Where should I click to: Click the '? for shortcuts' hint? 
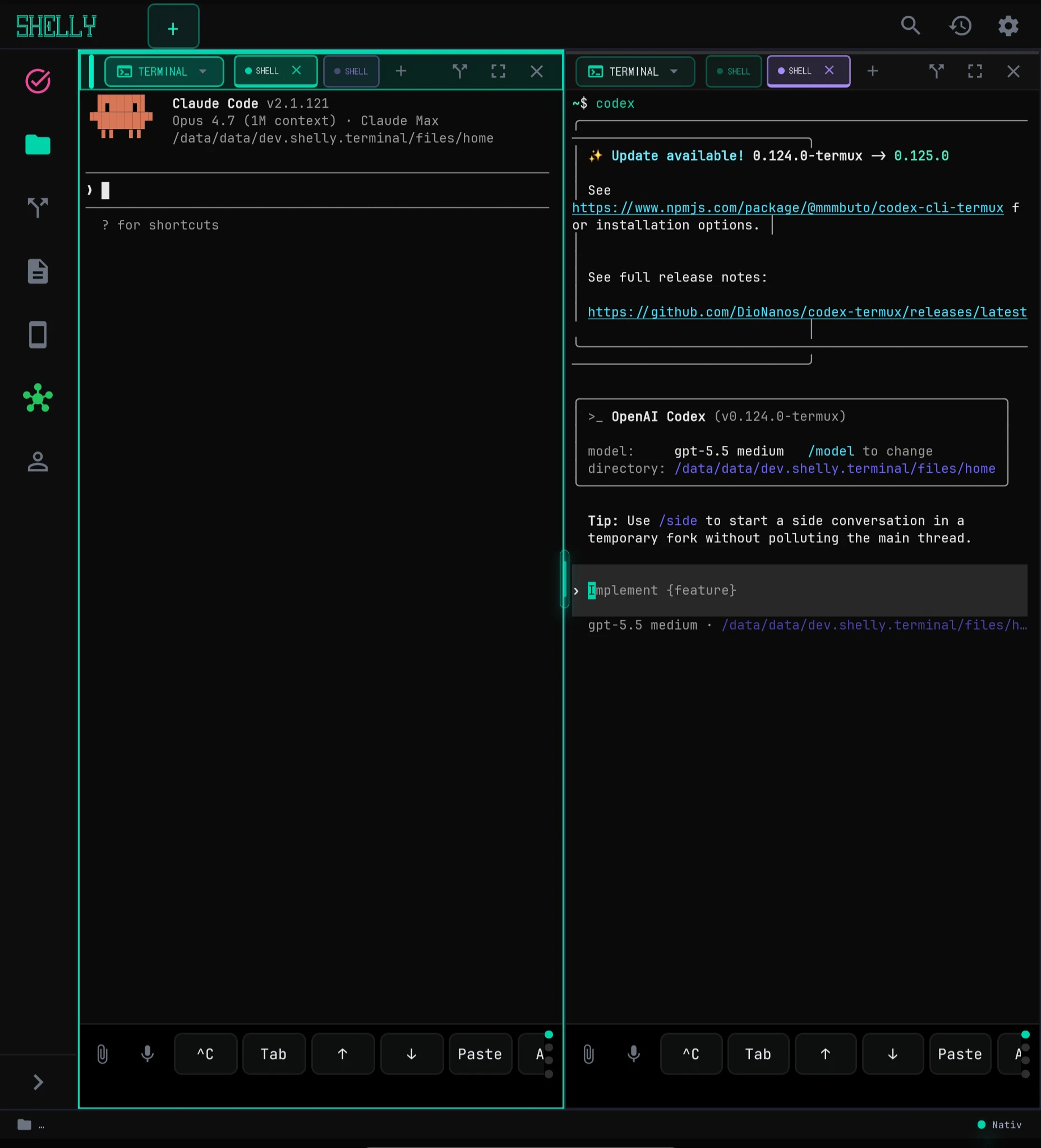[160, 225]
